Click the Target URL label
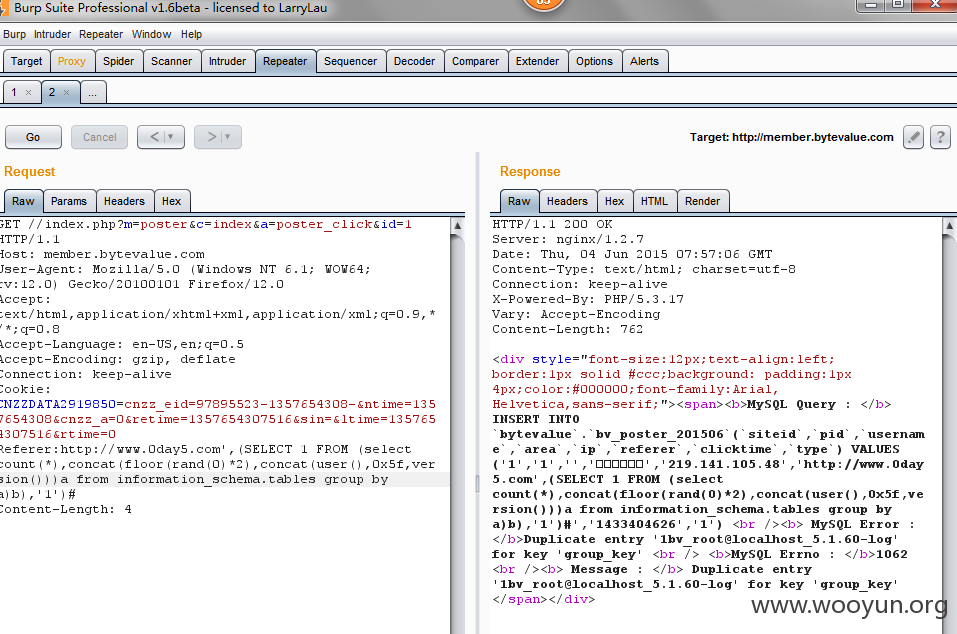The height and width of the screenshot is (634, 957). [x=792, y=137]
